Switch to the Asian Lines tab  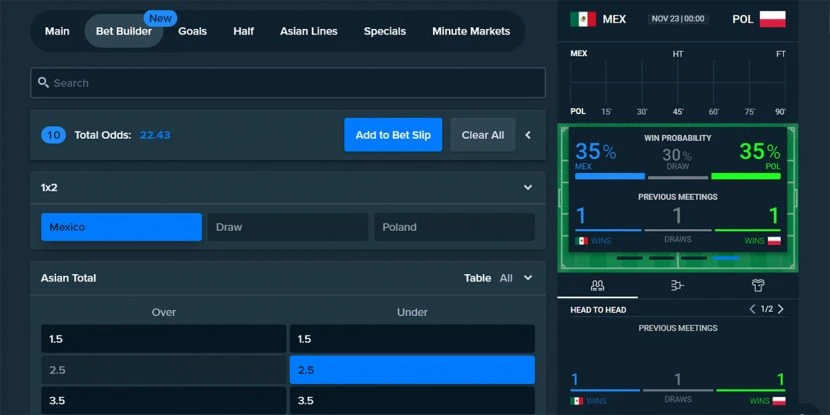coord(309,31)
